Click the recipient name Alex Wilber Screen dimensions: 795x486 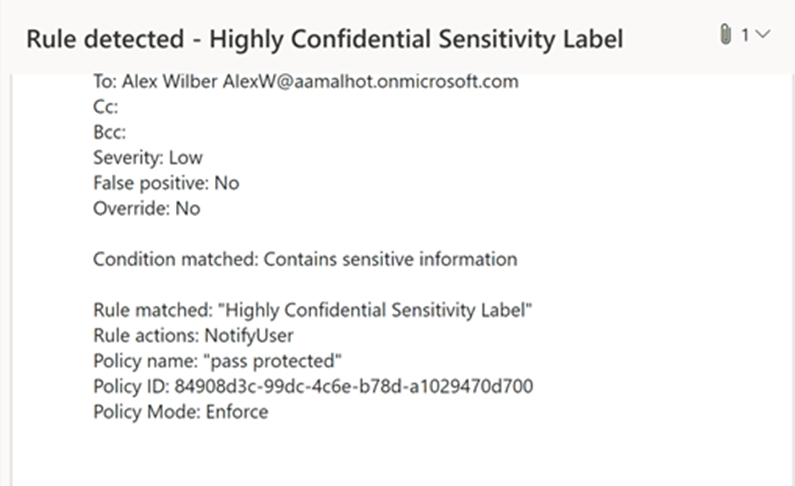(170, 81)
